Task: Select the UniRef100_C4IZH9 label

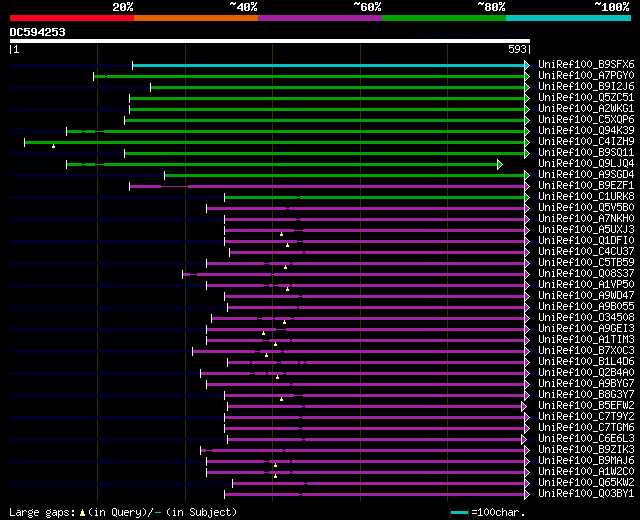Action: pos(586,142)
